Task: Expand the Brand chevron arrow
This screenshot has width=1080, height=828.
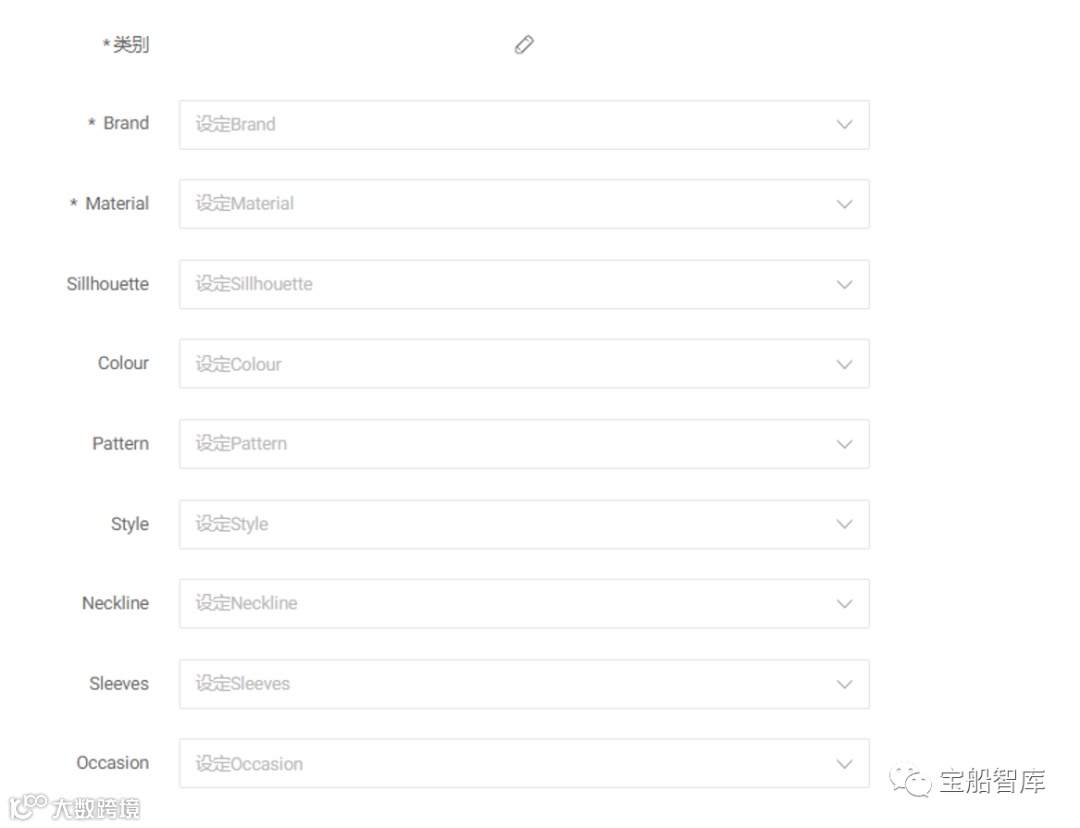Action: click(x=844, y=124)
